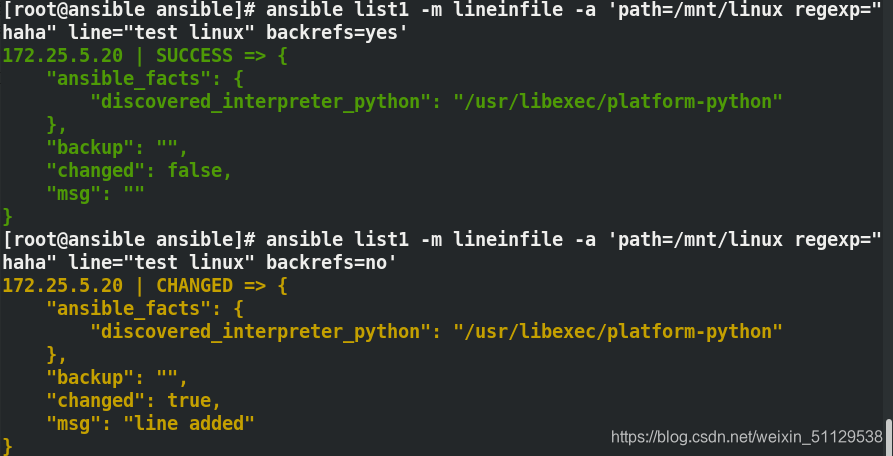This screenshot has width=893, height=456.
Task: Click the green closing curly brace
Action: [7, 216]
